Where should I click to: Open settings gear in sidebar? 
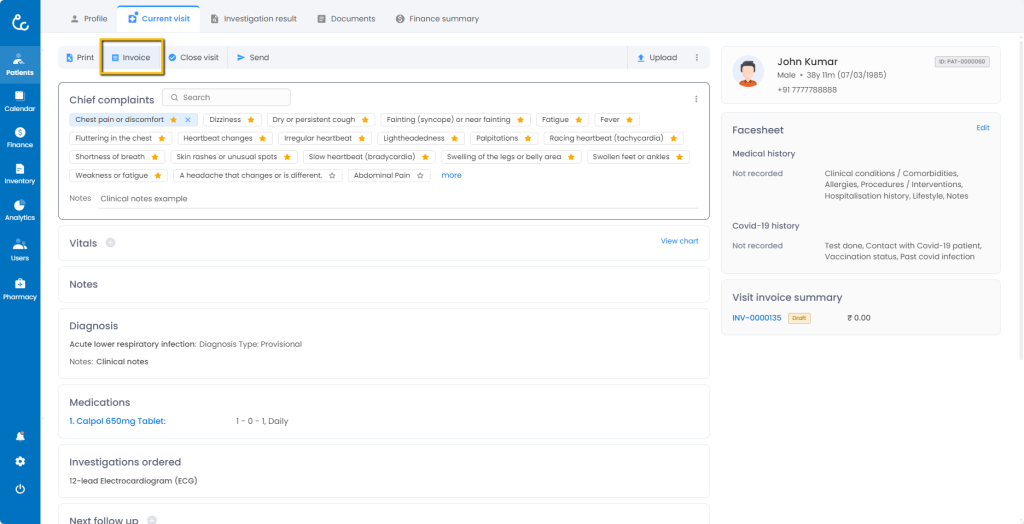click(x=20, y=462)
